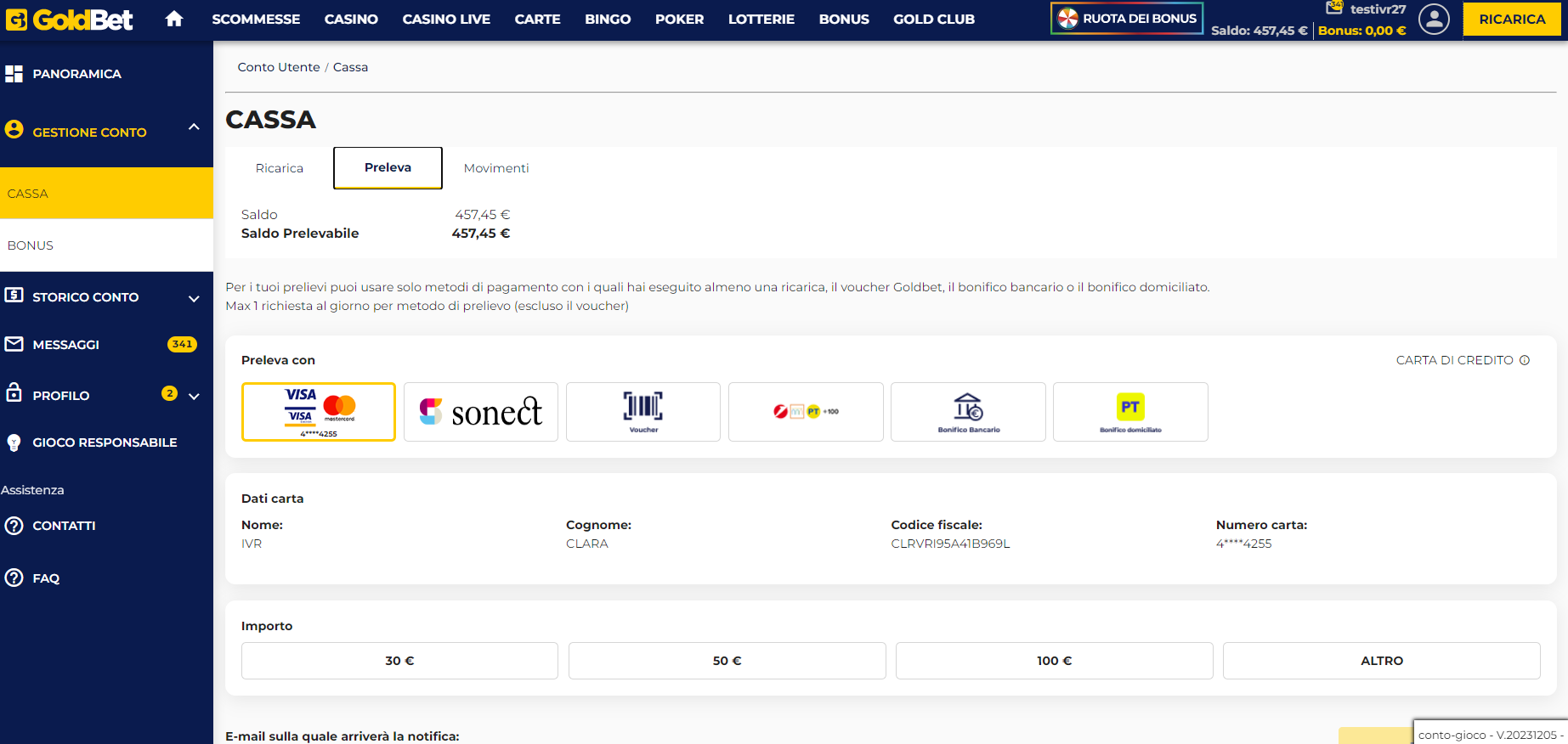Click the Storico Conto icon
Screen dimensions: 1568x744
point(14,296)
